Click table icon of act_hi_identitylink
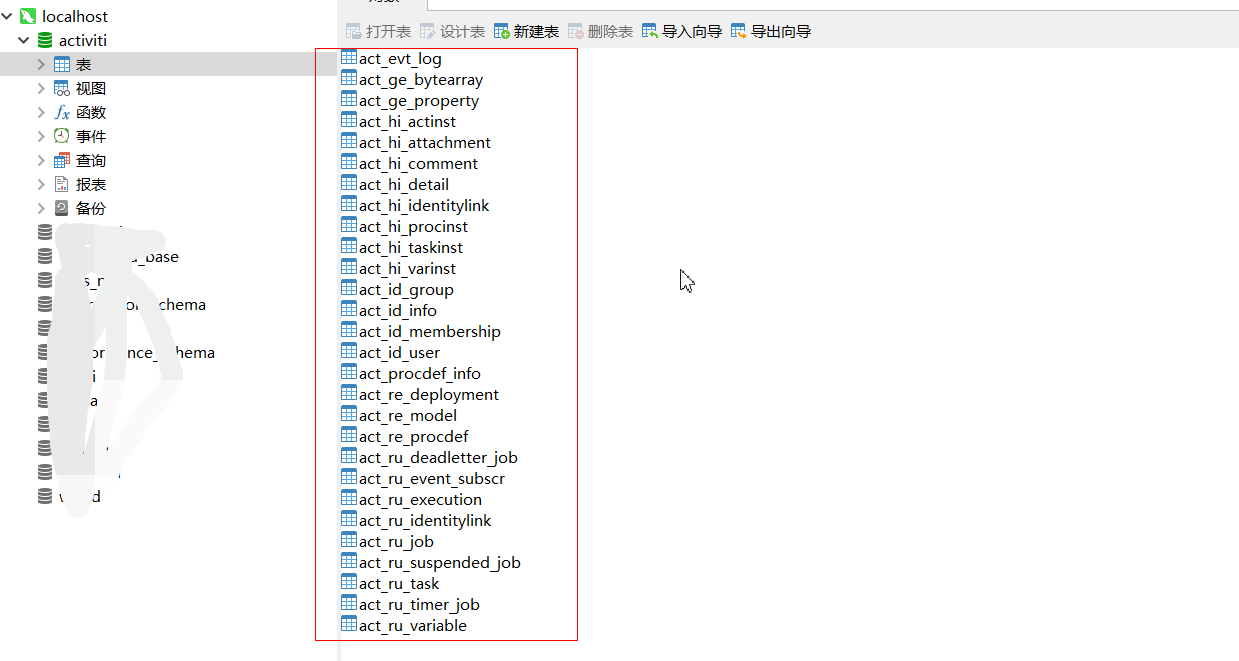 349,204
